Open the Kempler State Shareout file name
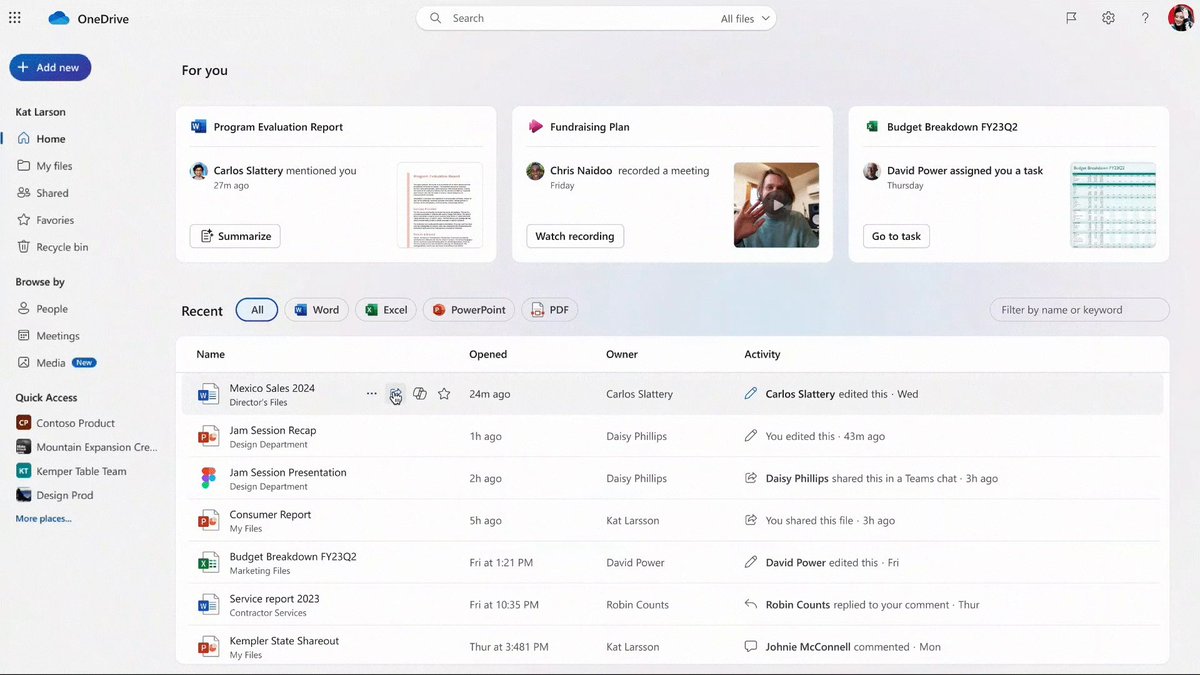The image size is (1200, 675). [x=284, y=641]
